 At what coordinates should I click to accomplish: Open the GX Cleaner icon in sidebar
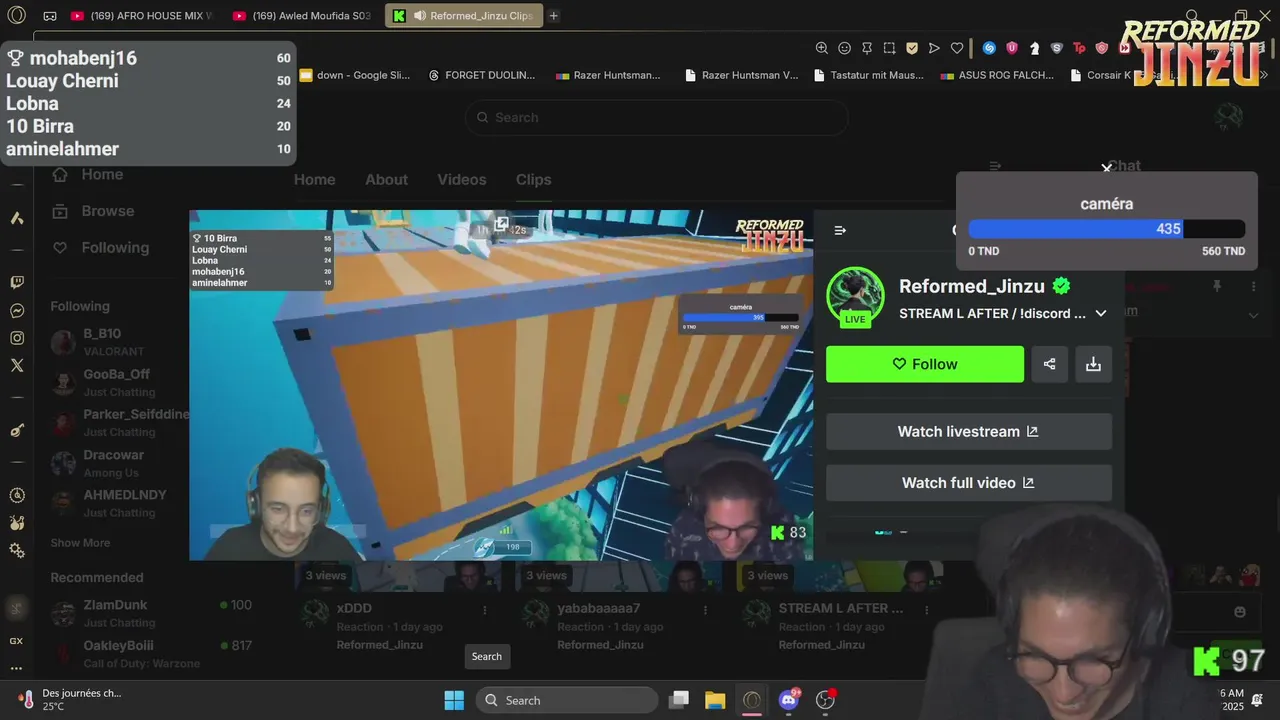pyautogui.click(x=17, y=522)
